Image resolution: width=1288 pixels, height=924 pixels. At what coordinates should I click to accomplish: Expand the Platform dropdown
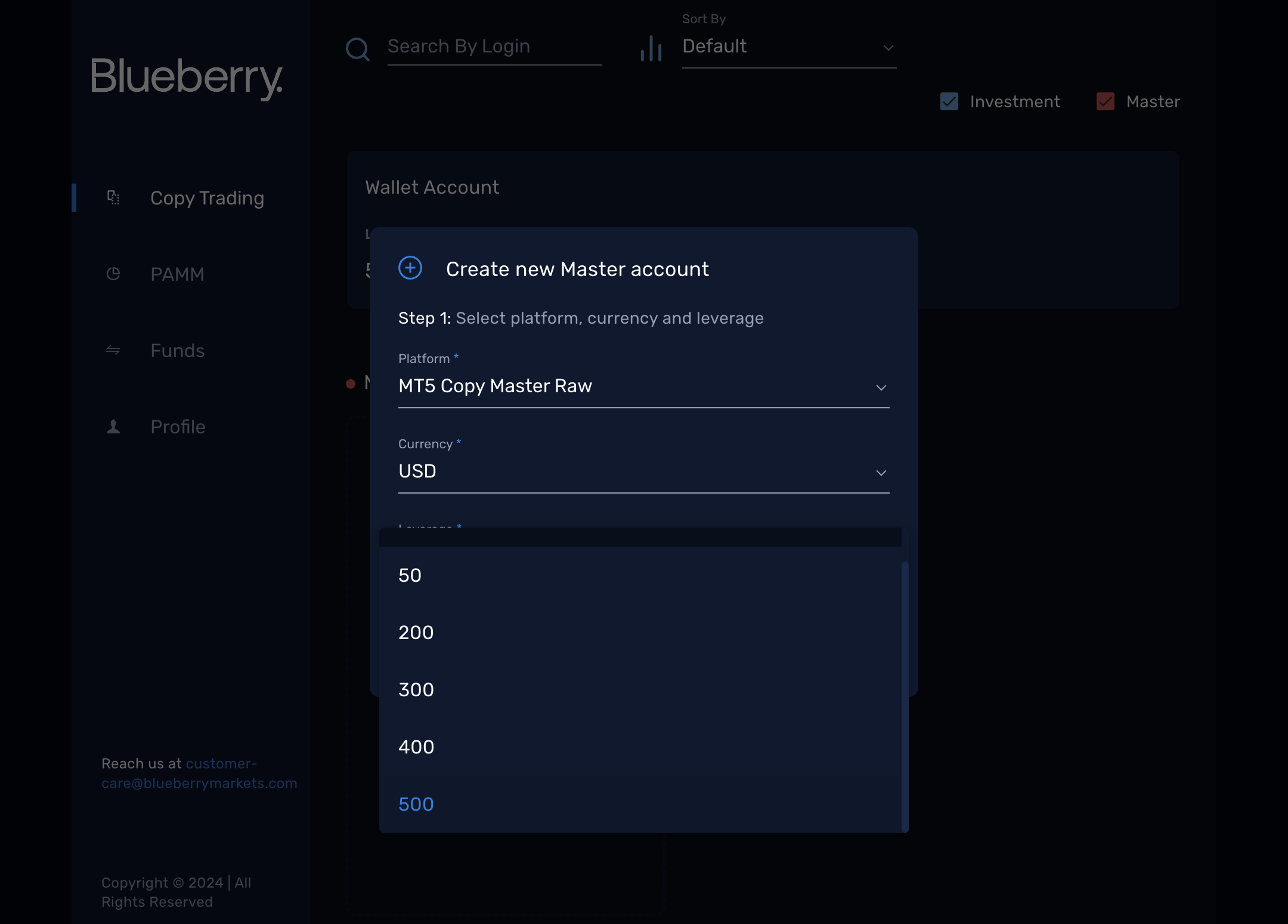tap(644, 386)
